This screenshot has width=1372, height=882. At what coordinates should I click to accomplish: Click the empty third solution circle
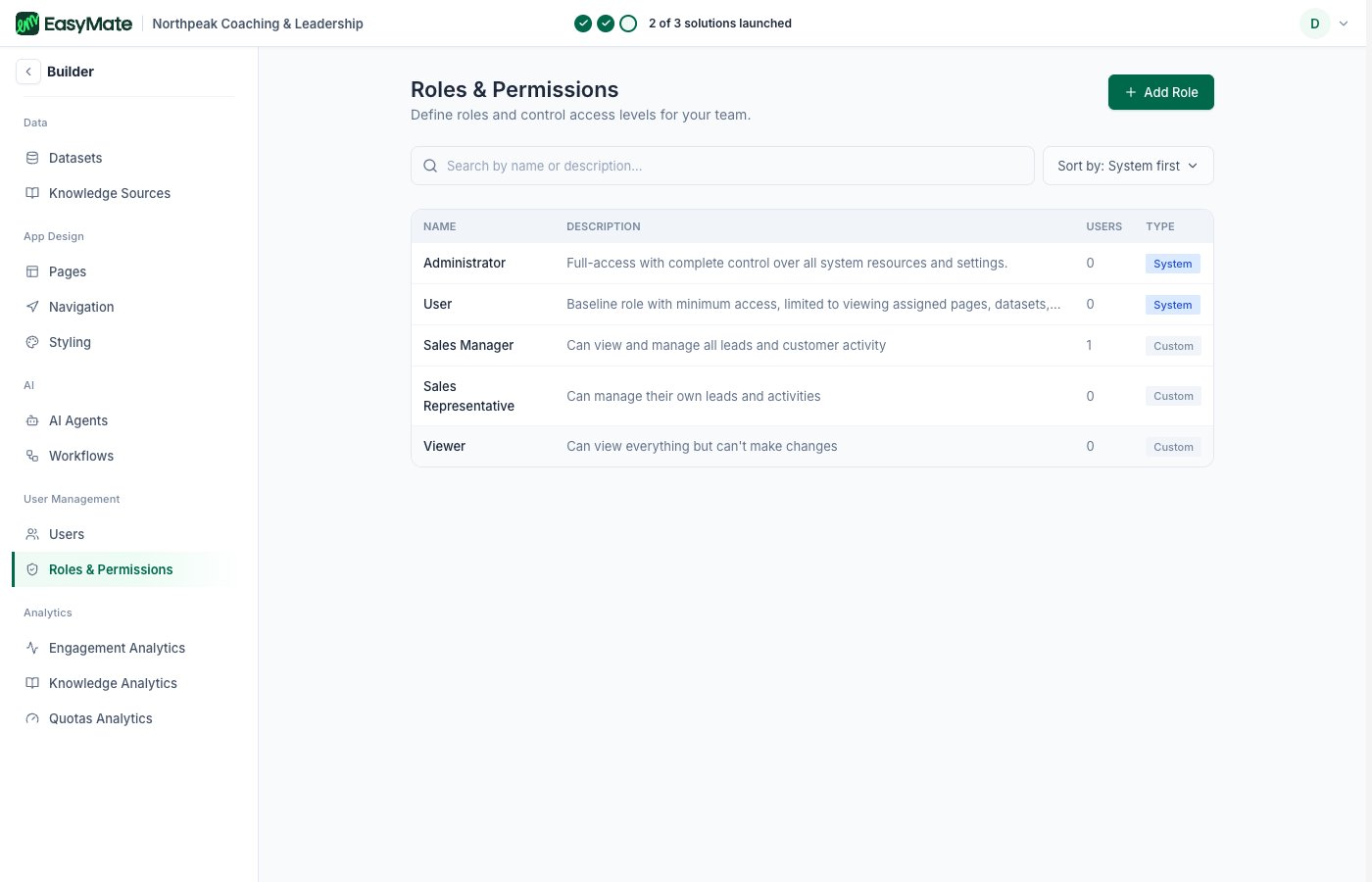click(x=628, y=24)
